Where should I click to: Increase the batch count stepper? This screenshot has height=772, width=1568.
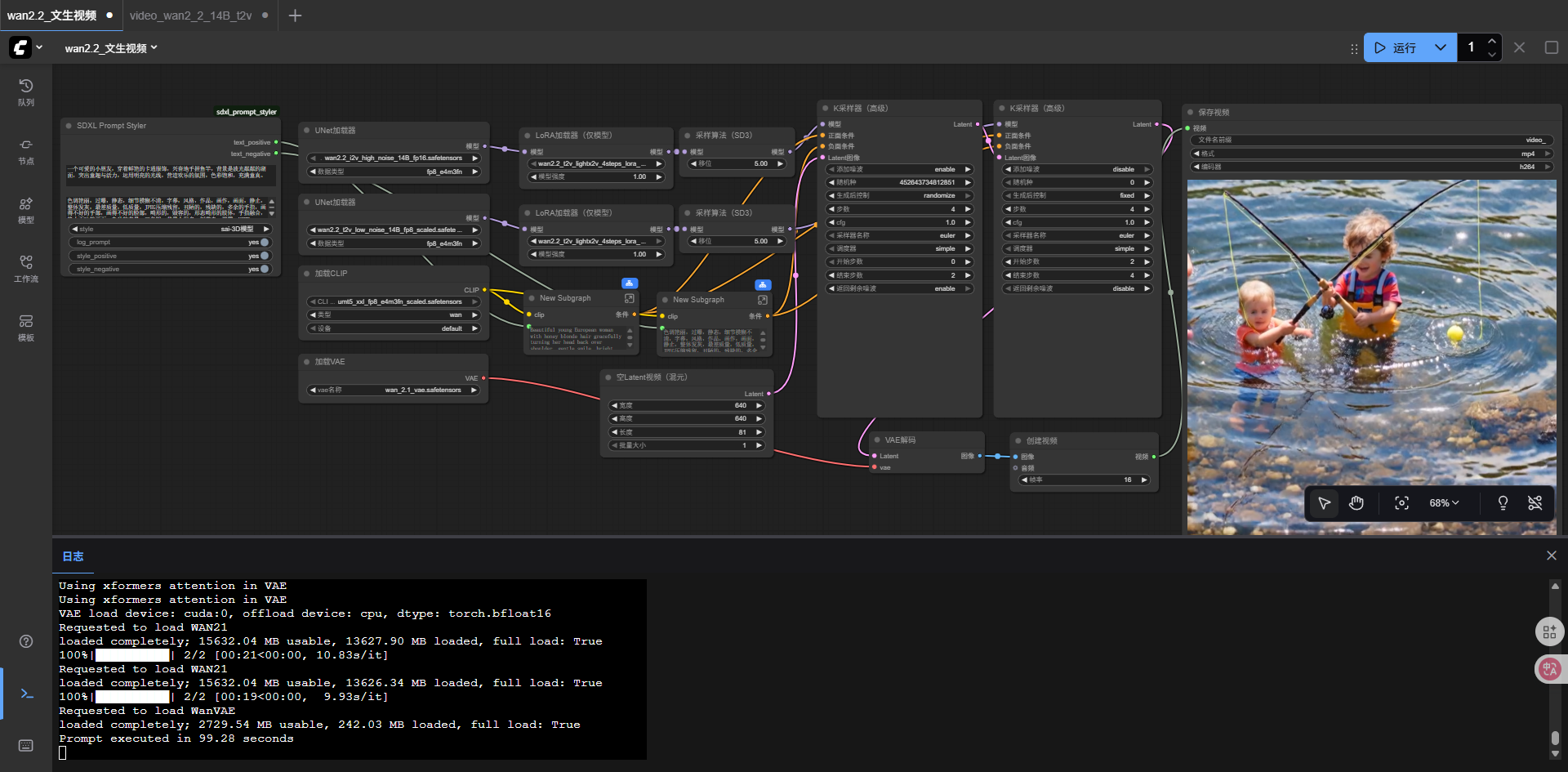tap(1492, 41)
